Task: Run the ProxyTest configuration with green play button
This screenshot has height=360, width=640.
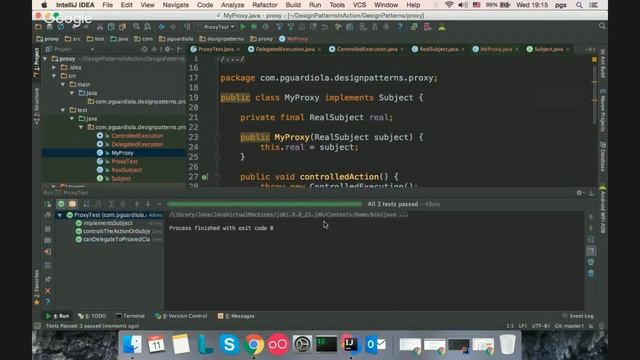Action: coord(243,27)
